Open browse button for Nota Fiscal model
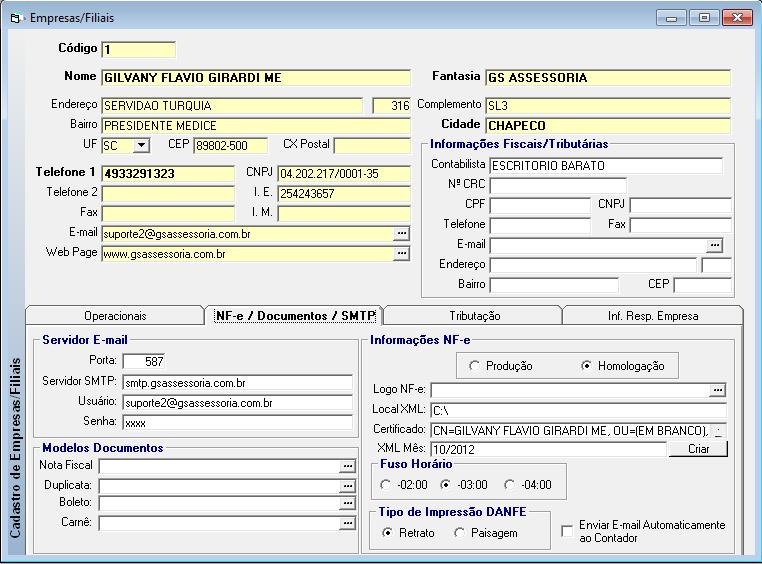Screen dimensions: 762x564 point(347,466)
